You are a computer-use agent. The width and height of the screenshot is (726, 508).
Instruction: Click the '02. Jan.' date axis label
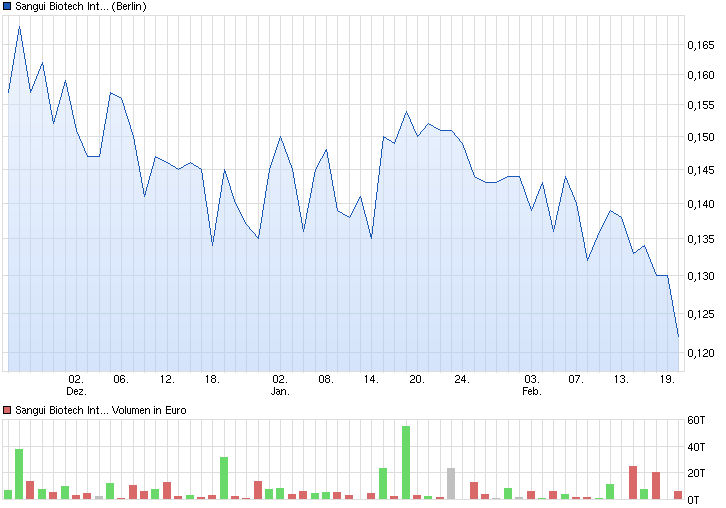(x=280, y=385)
